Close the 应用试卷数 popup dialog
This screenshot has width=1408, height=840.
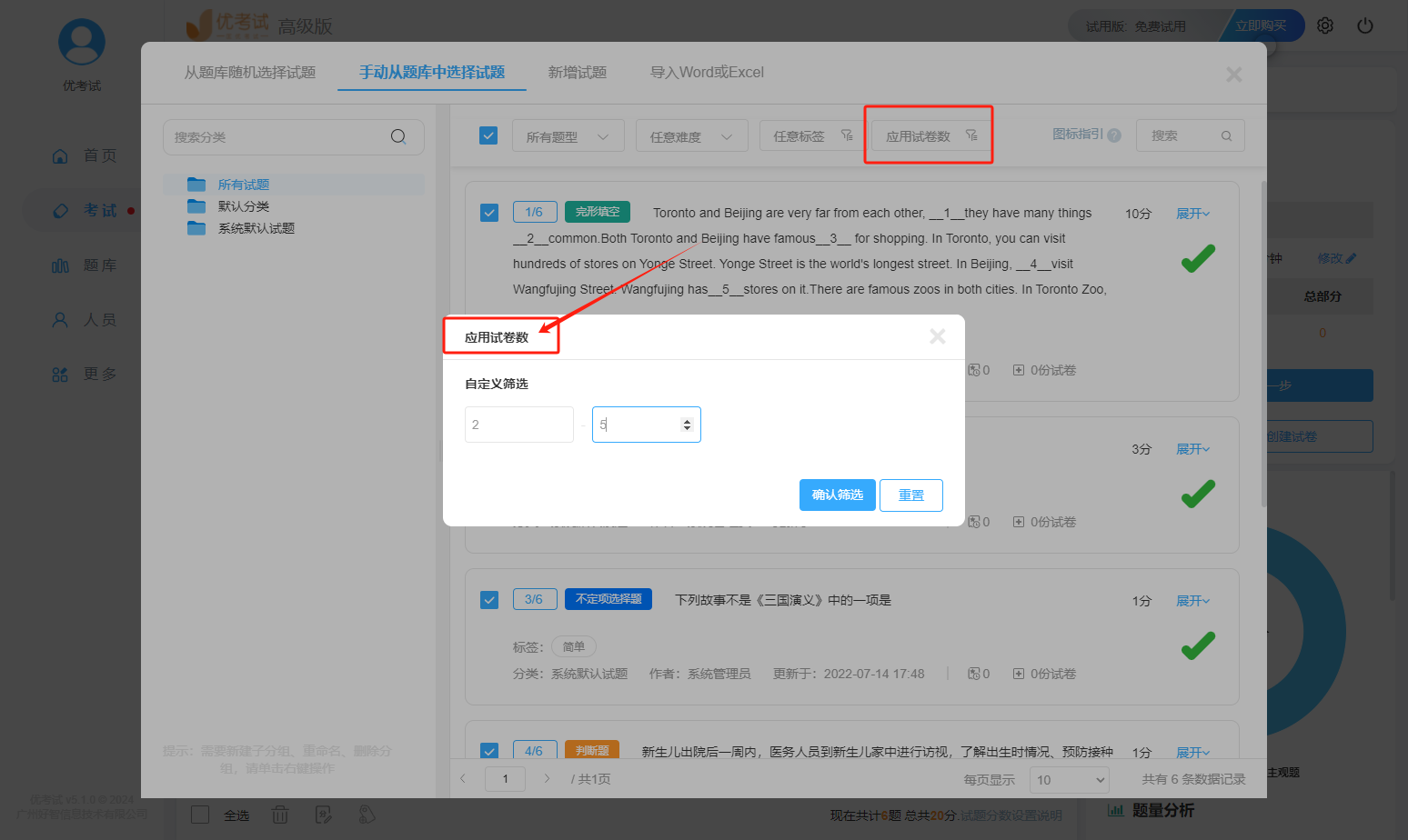click(x=938, y=336)
